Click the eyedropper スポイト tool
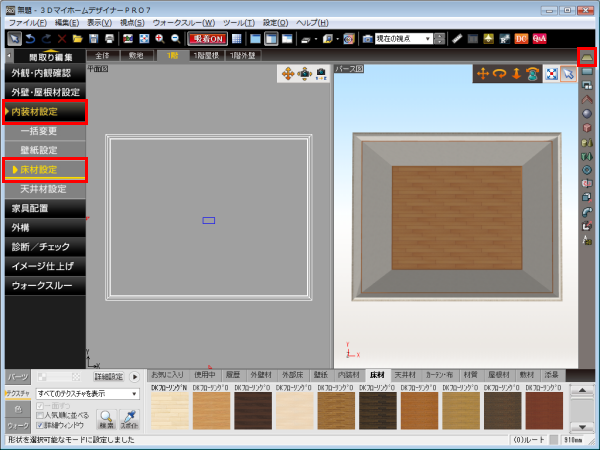This screenshot has height=450, width=600. click(x=128, y=420)
